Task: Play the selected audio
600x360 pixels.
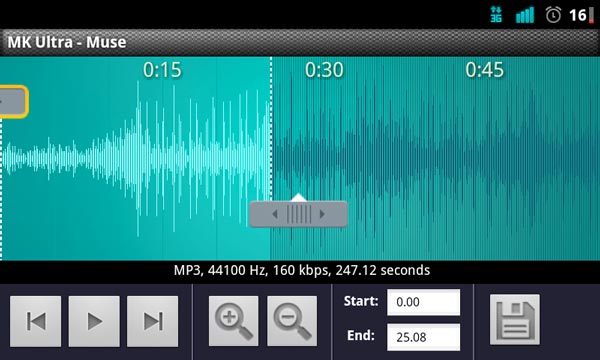Action: [94, 321]
